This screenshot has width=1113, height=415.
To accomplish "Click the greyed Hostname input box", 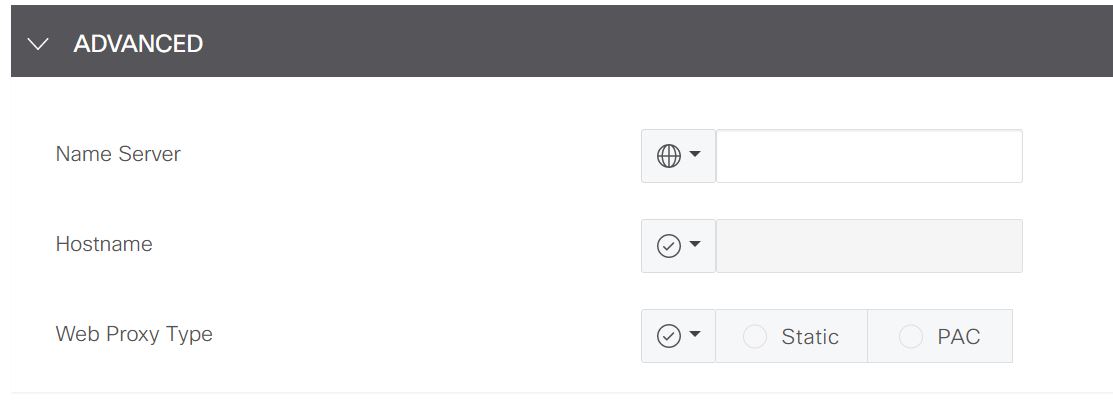I will [x=869, y=246].
